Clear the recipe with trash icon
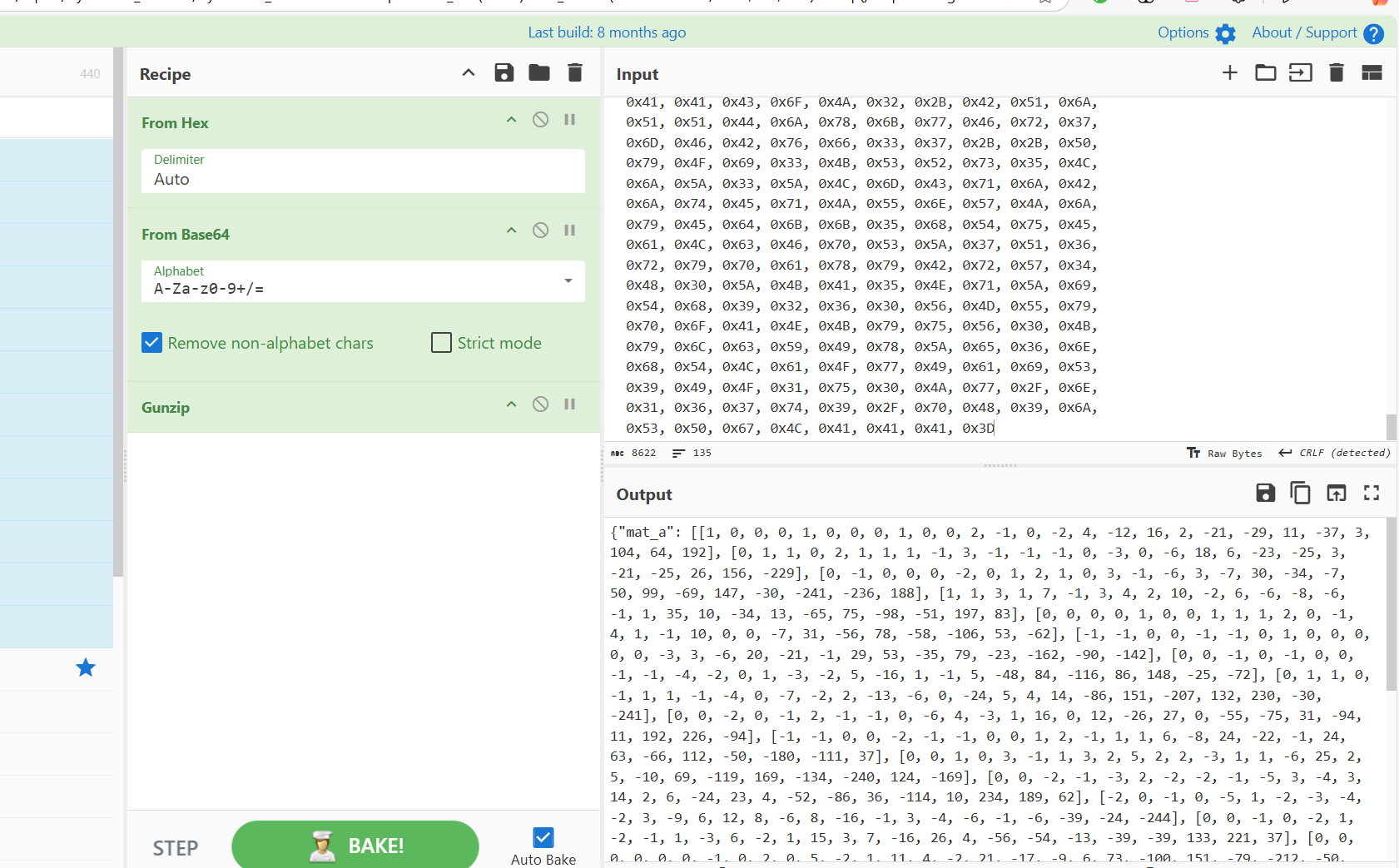Screen dimensions: 1399x868 pos(574,73)
